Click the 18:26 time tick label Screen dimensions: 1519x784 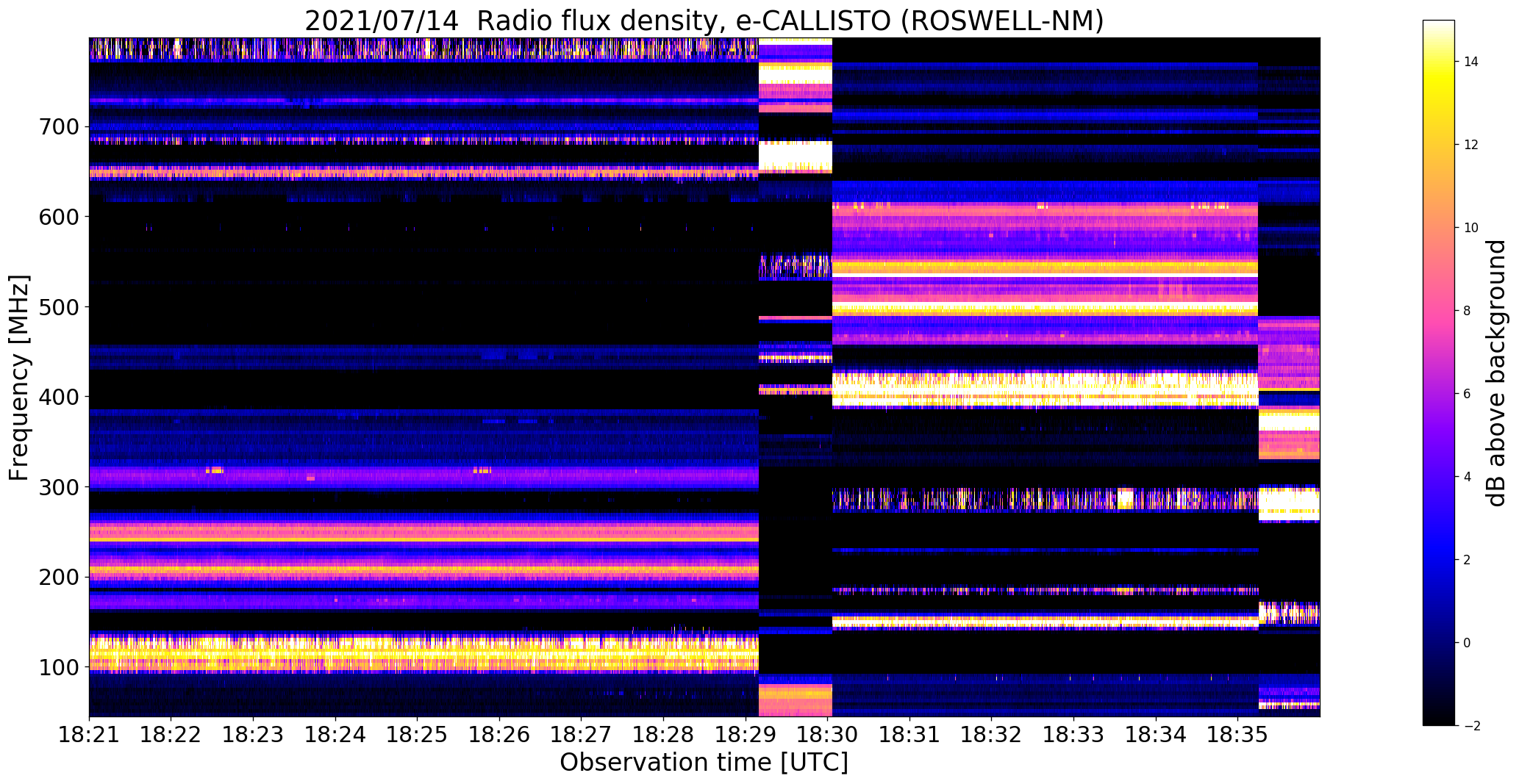pyautogui.click(x=500, y=735)
